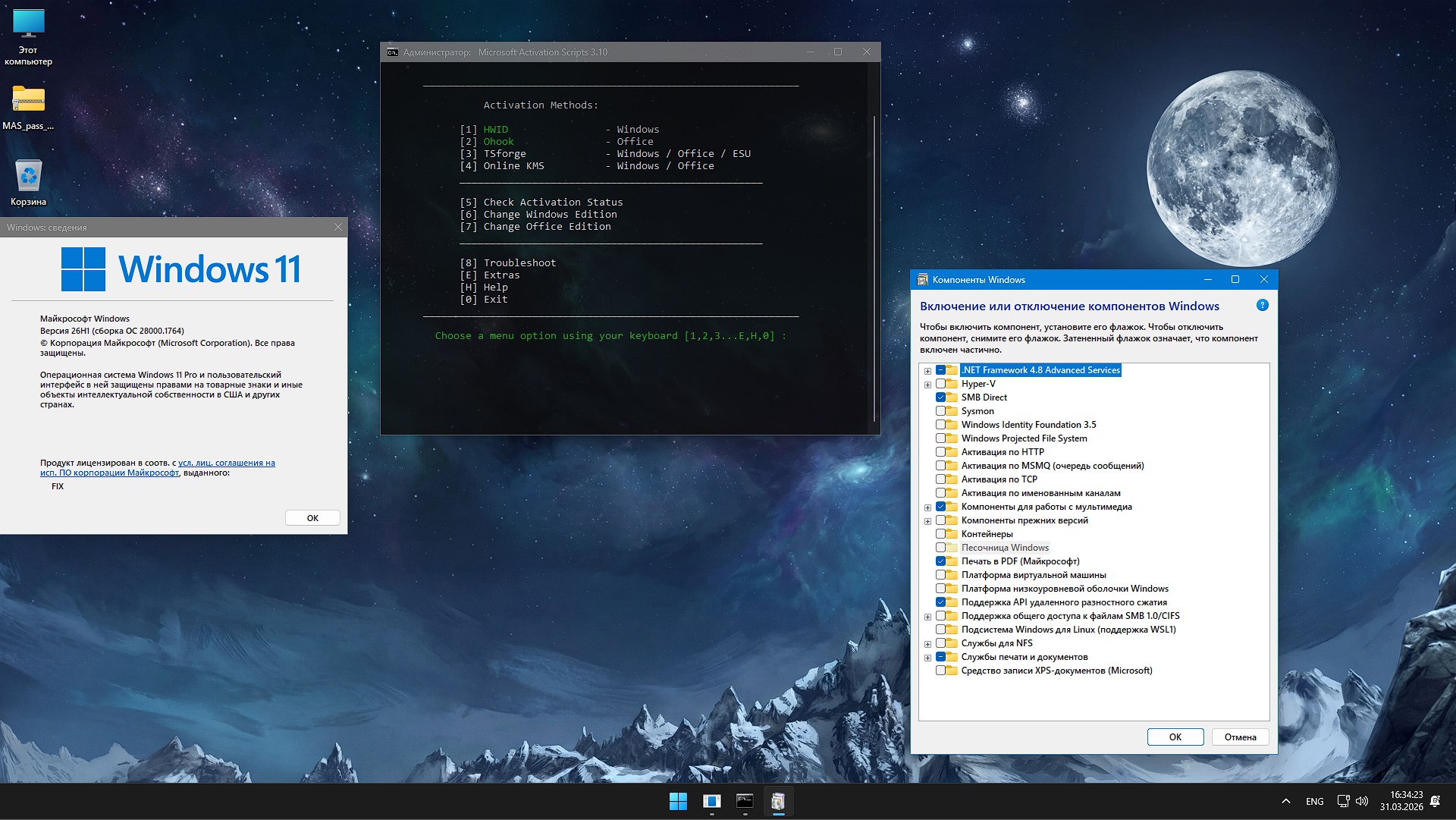
Task: Open the Windows Start button
Action: [677, 801]
